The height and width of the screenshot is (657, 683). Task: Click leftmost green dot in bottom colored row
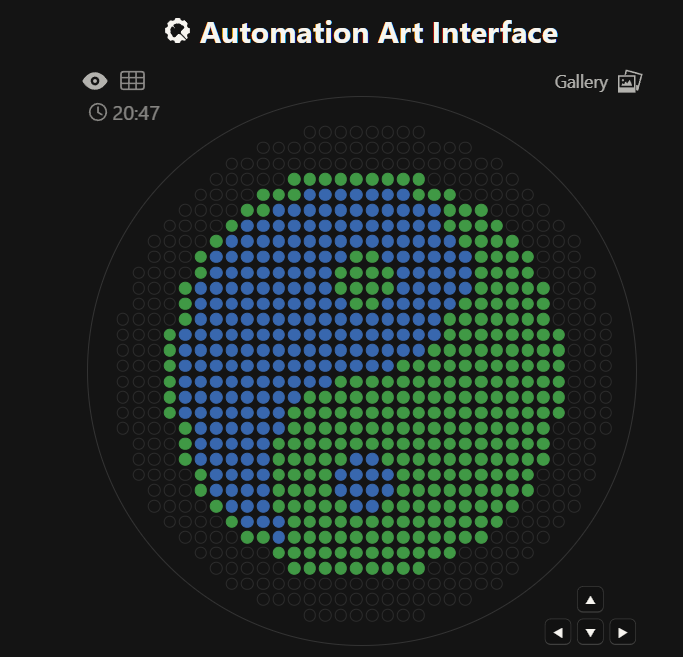point(294,568)
